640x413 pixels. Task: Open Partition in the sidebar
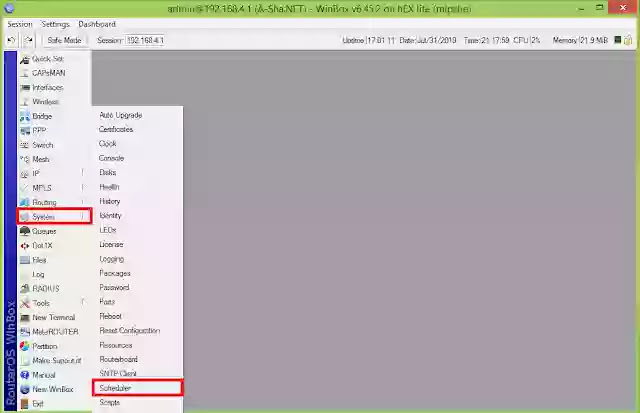click(54, 346)
